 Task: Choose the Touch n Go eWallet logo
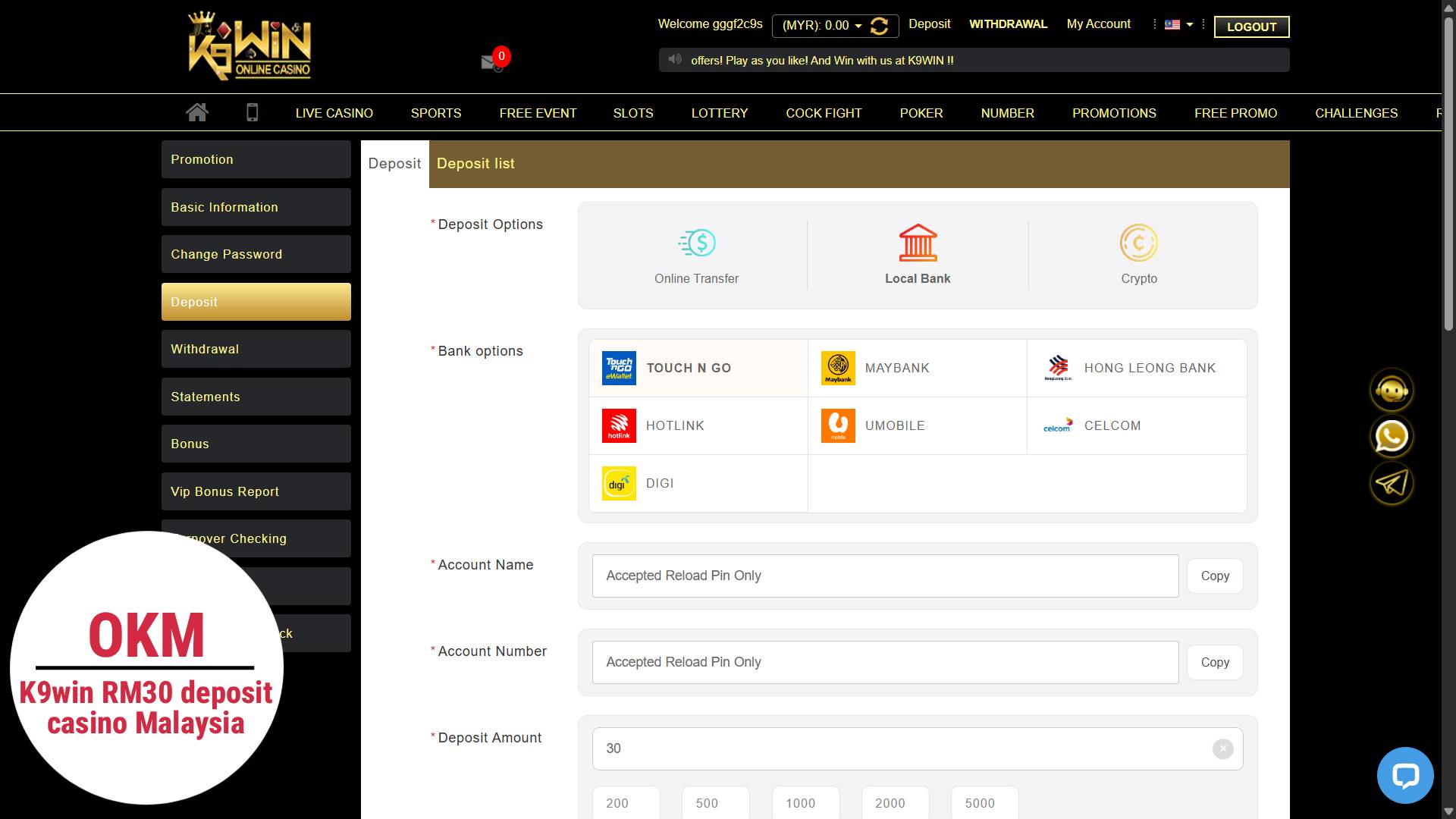[x=619, y=368]
